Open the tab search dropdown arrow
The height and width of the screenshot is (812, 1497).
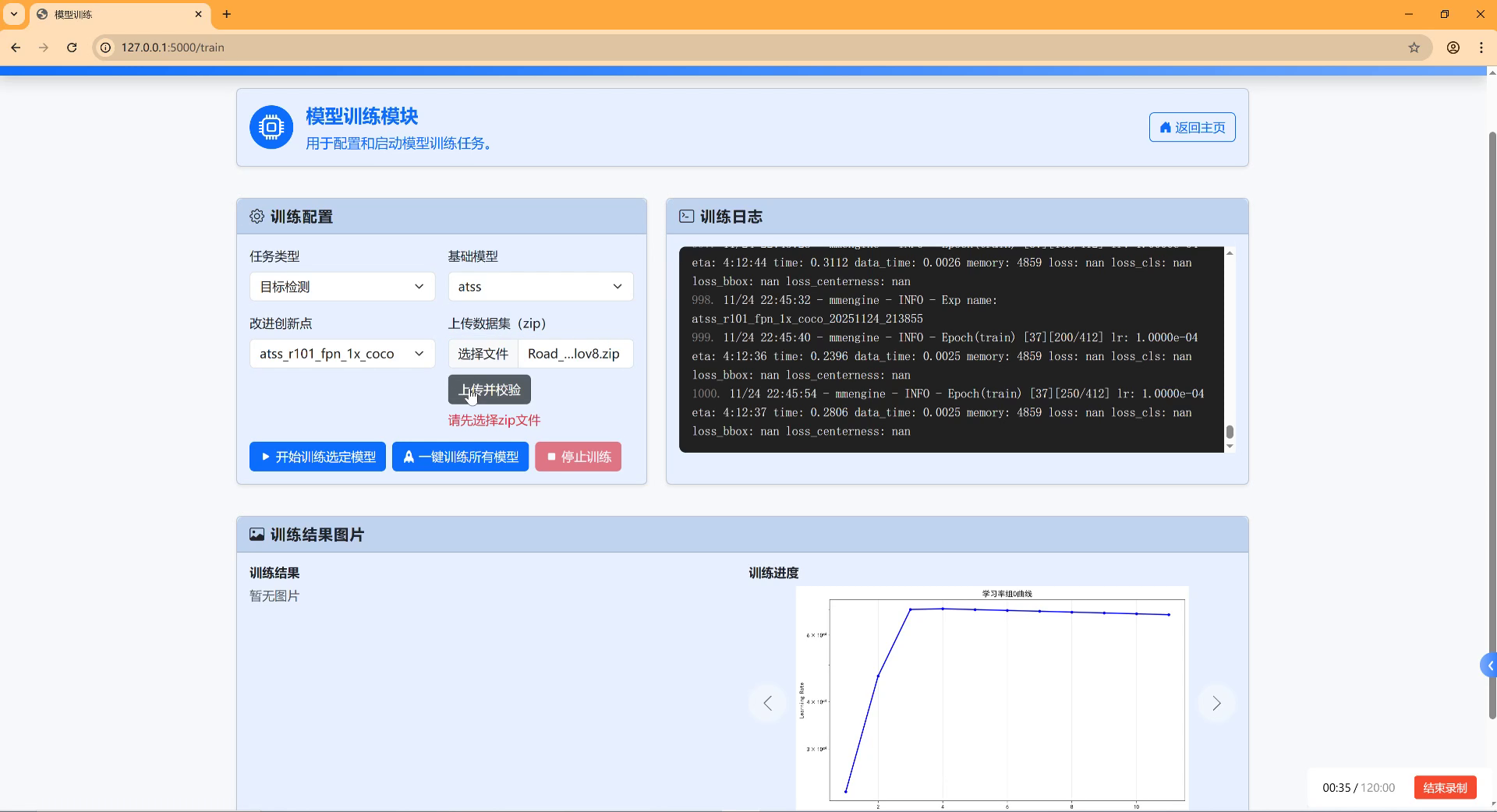click(14, 14)
